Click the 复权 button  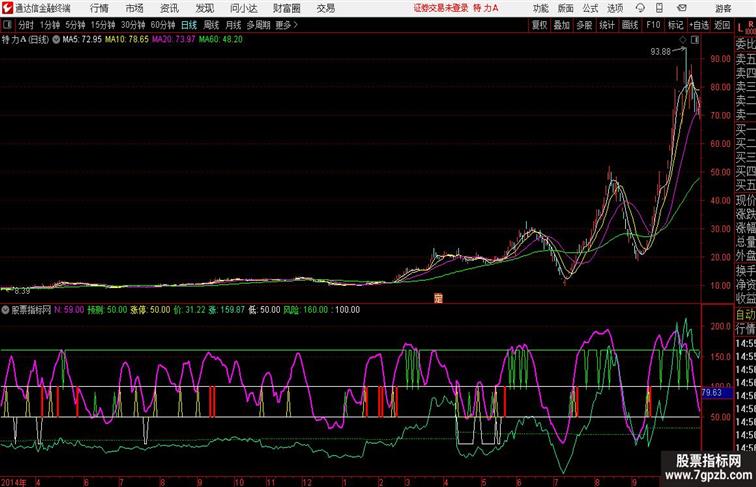(540, 25)
